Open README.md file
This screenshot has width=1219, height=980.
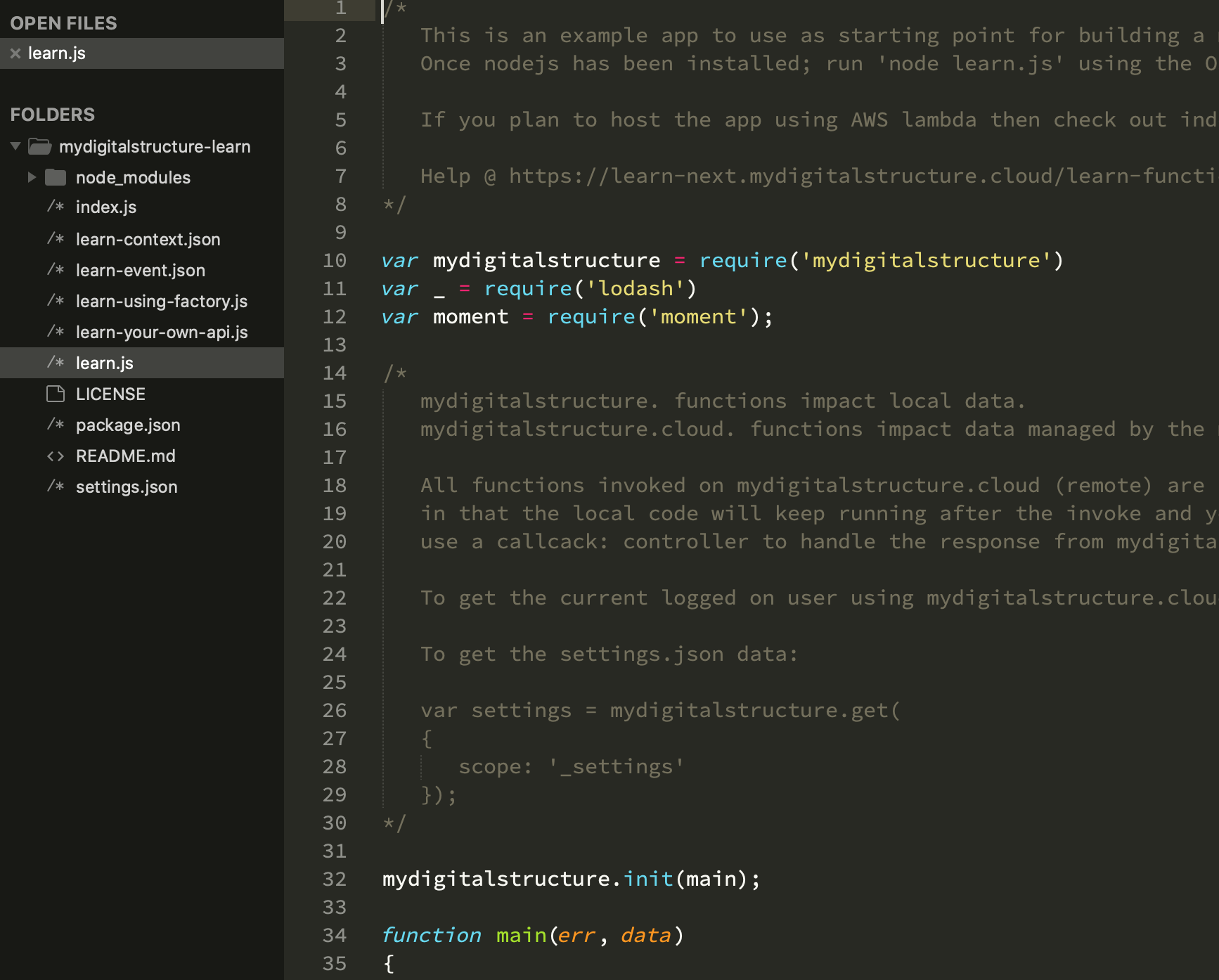click(x=126, y=456)
